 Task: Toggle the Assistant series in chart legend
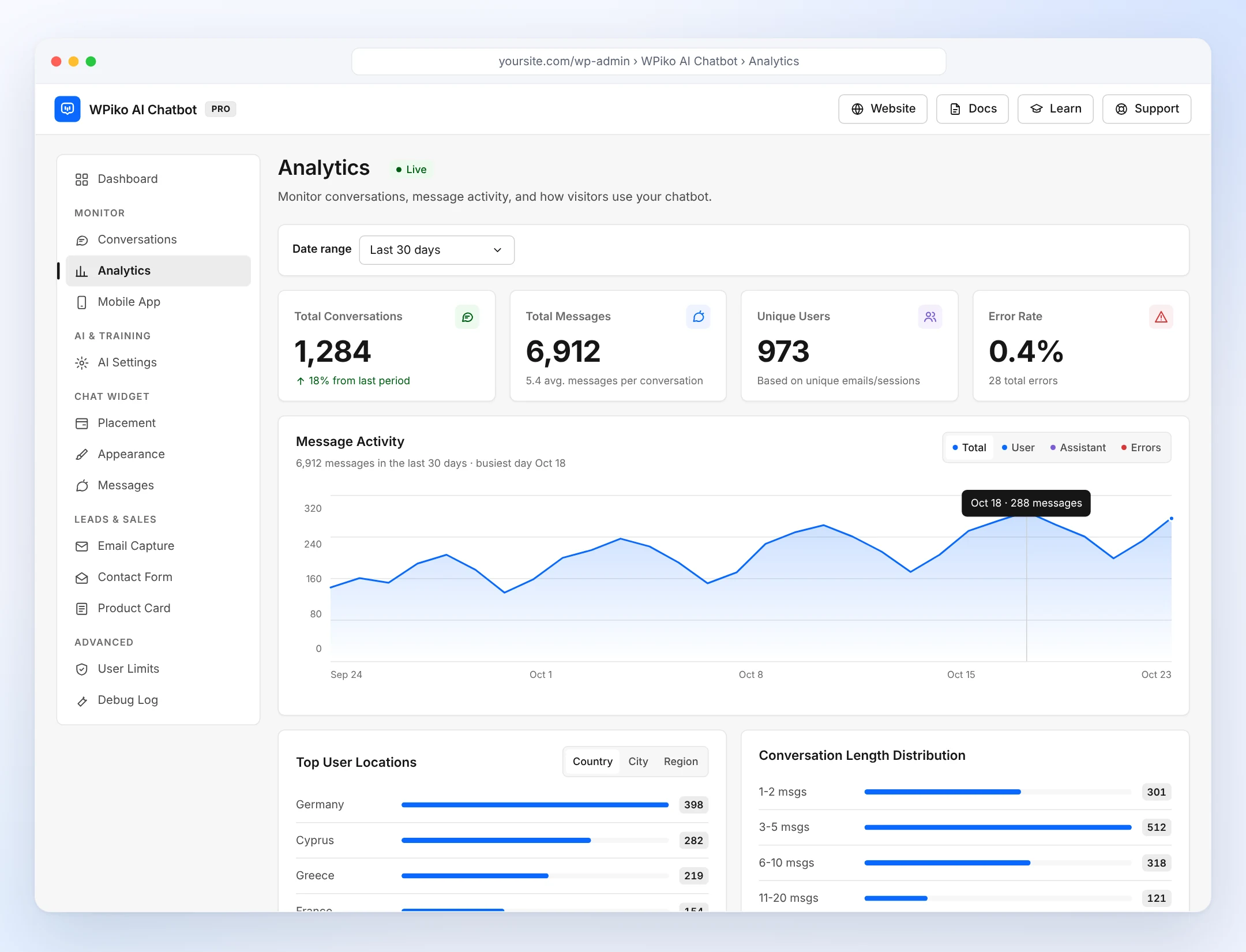click(1078, 448)
